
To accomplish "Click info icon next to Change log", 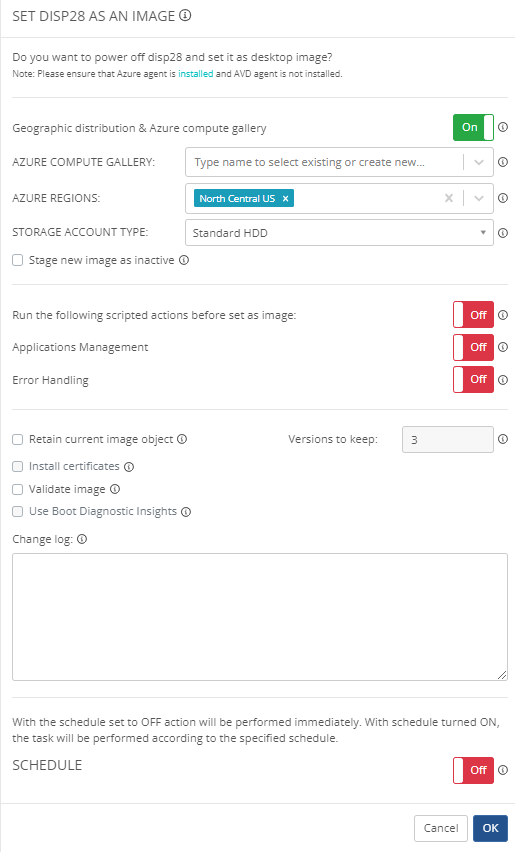I will [x=82, y=539].
